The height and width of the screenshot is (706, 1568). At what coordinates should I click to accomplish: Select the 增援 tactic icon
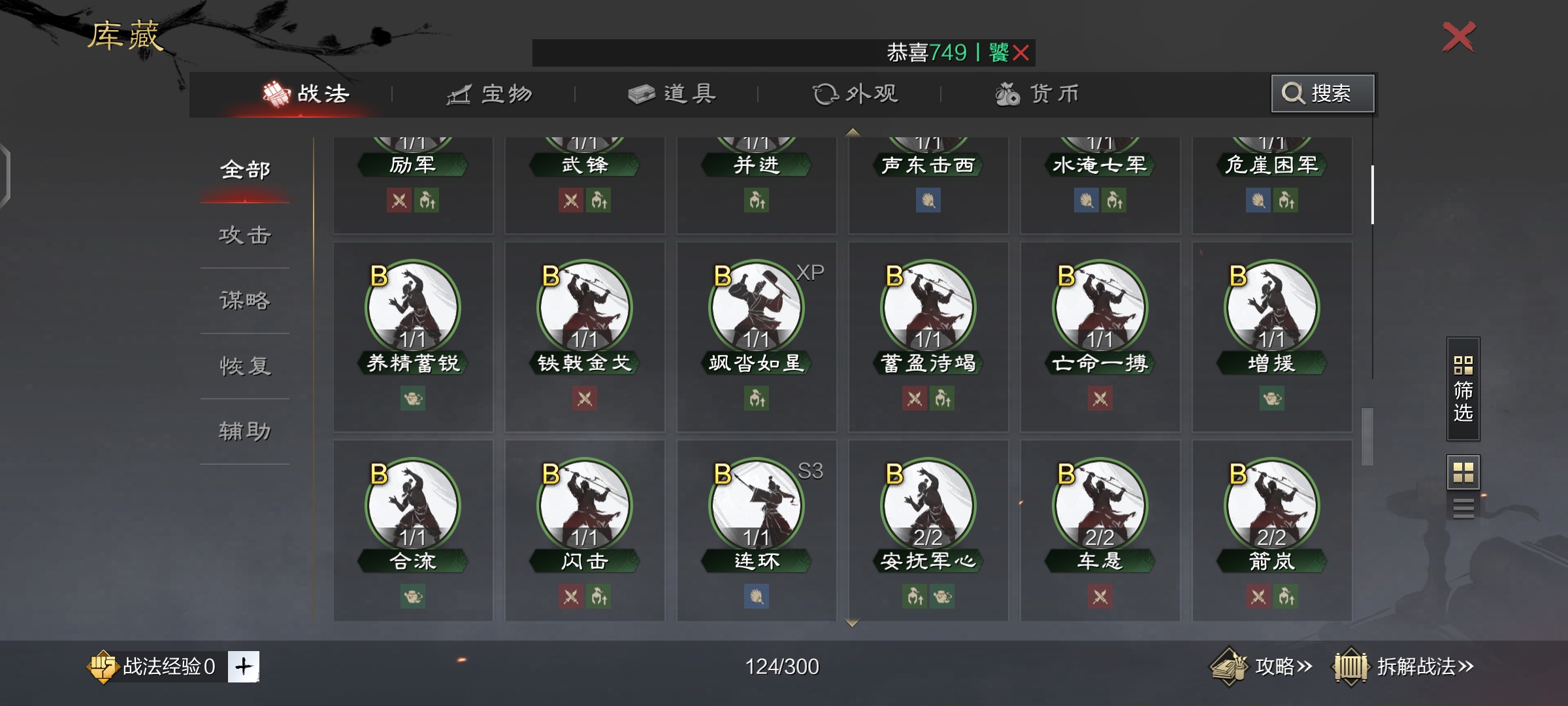[x=1271, y=307]
